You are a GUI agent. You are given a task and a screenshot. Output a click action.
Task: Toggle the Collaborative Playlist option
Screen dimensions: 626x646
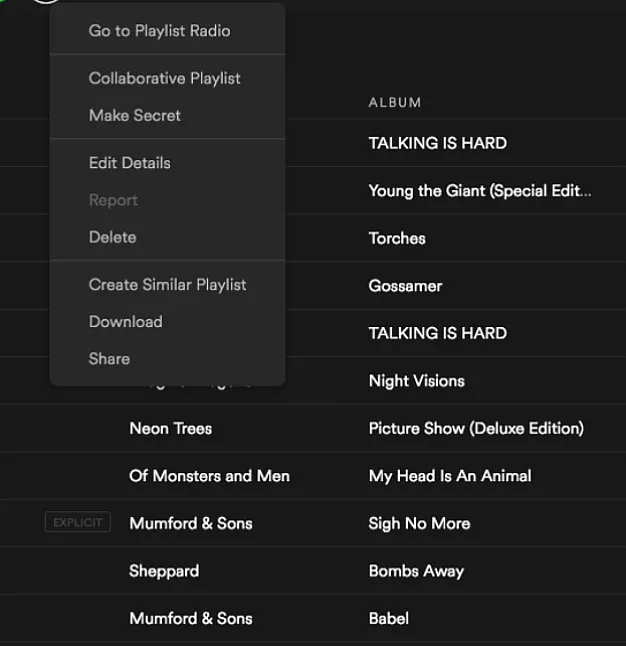tap(164, 78)
